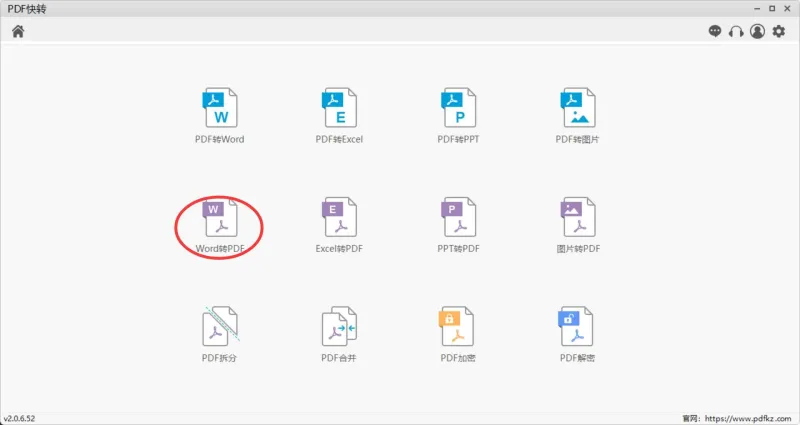Viewport: 800px width, 425px height.
Task: Click the 图片转PDF label text
Action: pos(578,249)
